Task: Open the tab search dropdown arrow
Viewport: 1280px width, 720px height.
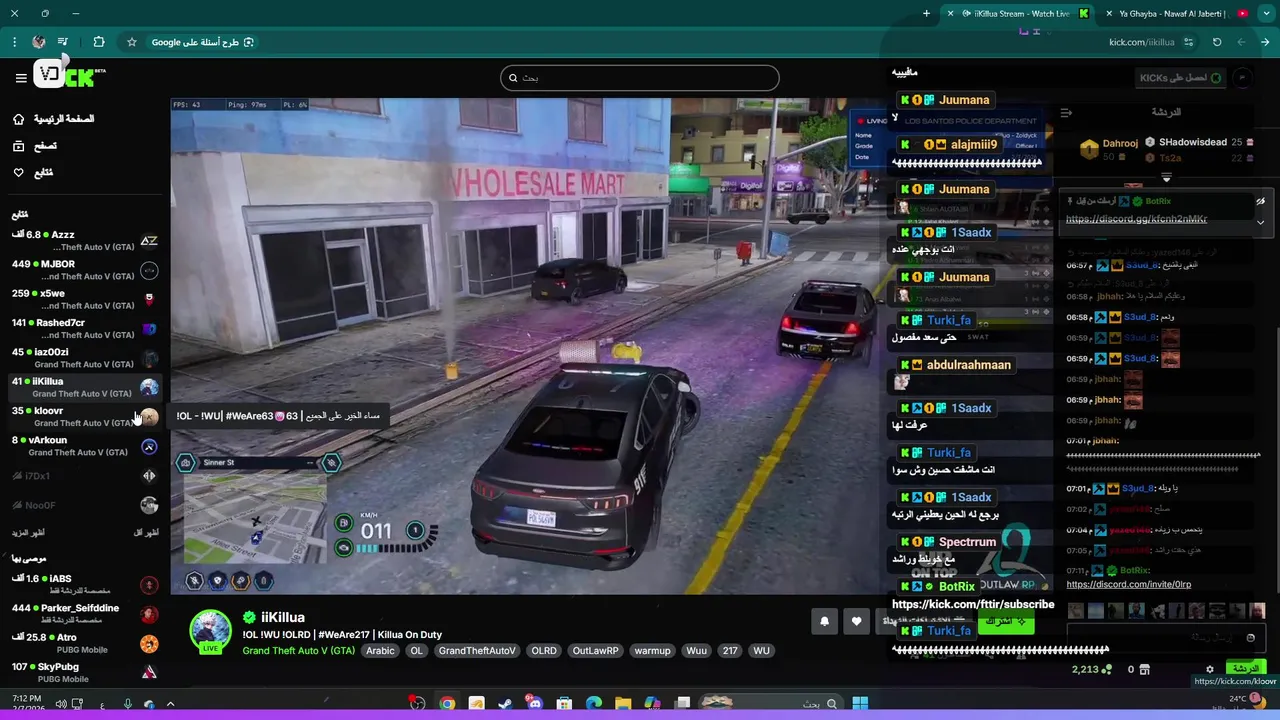Action: [1265, 14]
